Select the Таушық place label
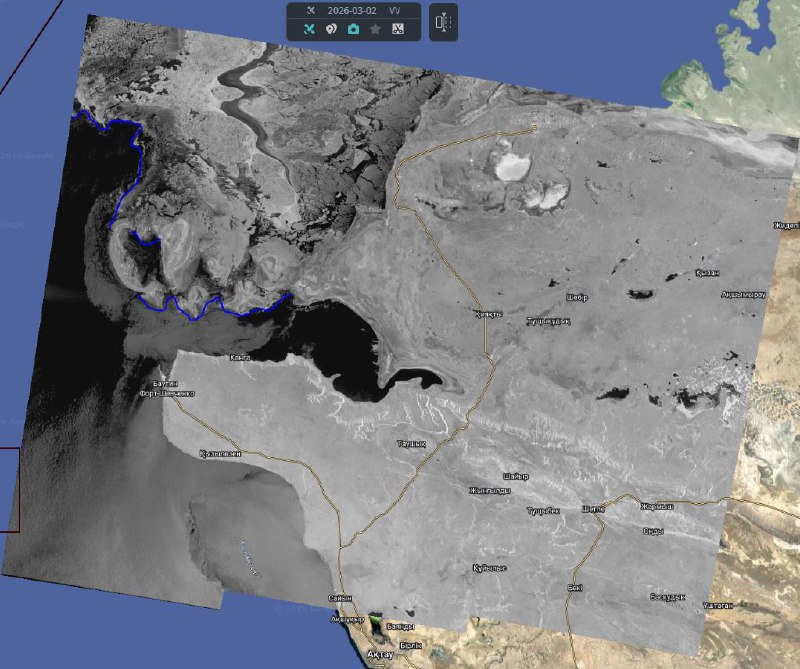This screenshot has height=669, width=800. [x=411, y=443]
